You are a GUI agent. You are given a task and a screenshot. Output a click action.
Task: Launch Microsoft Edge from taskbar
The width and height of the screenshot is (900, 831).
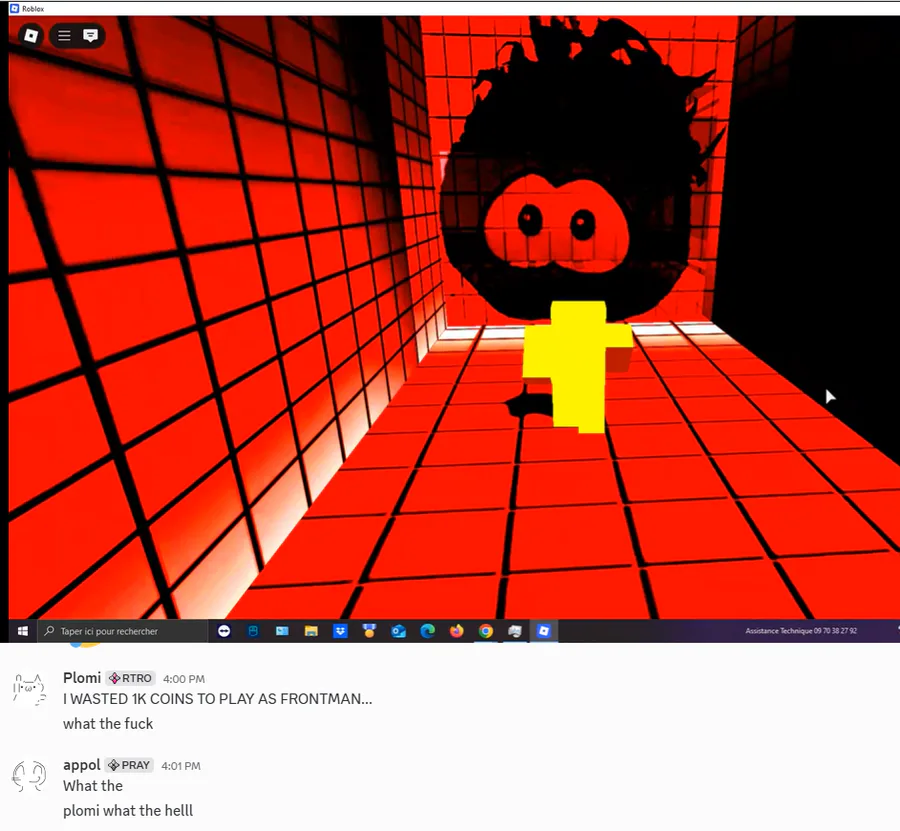tap(428, 631)
